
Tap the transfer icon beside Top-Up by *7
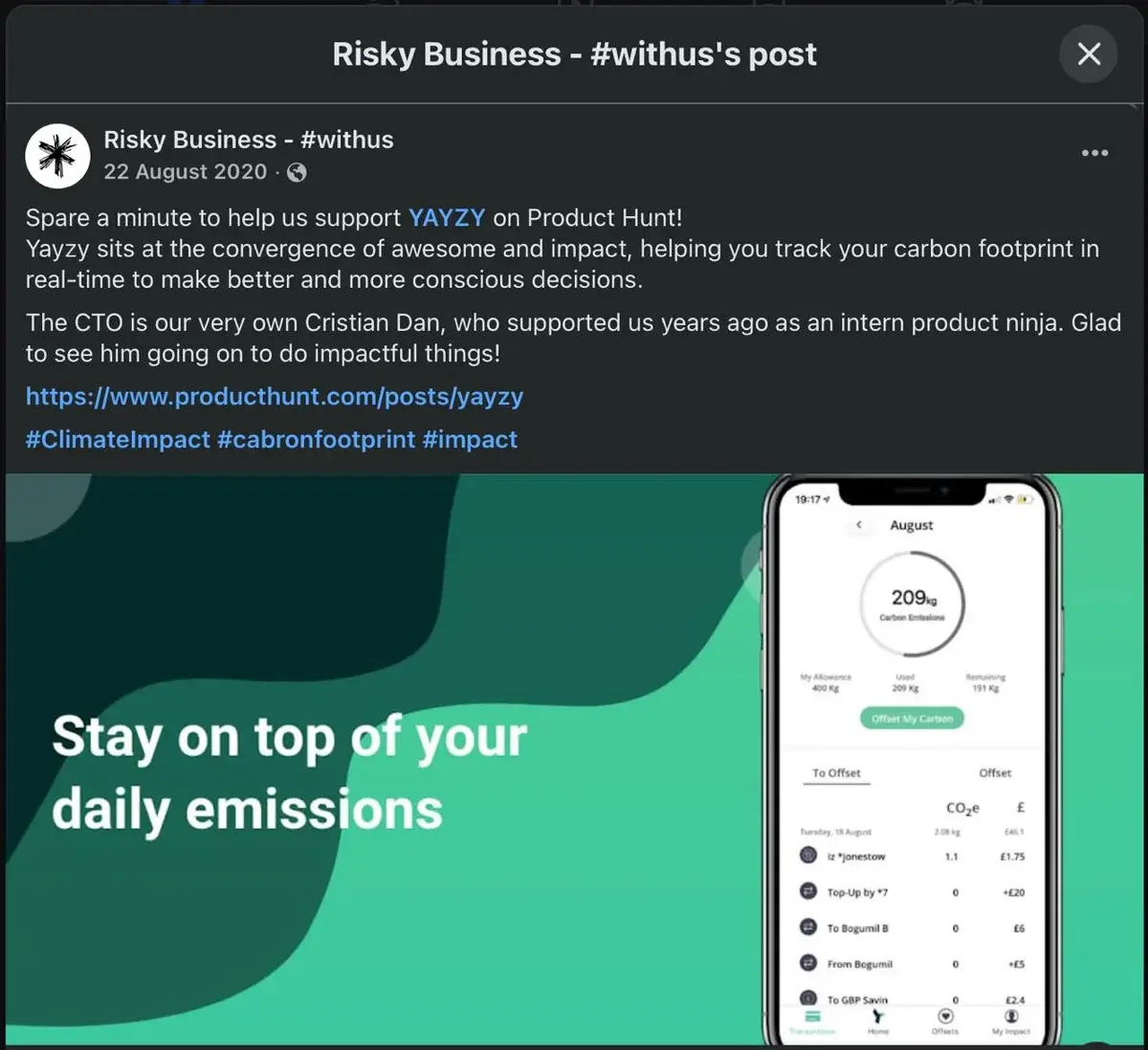(807, 891)
